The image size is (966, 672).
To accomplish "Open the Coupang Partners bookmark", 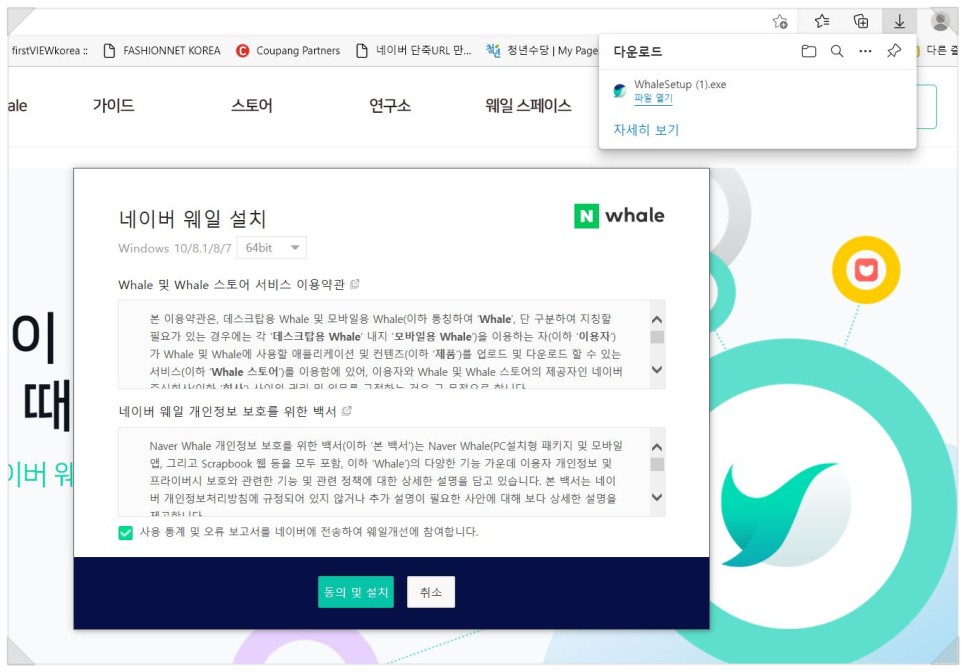I will (x=288, y=51).
